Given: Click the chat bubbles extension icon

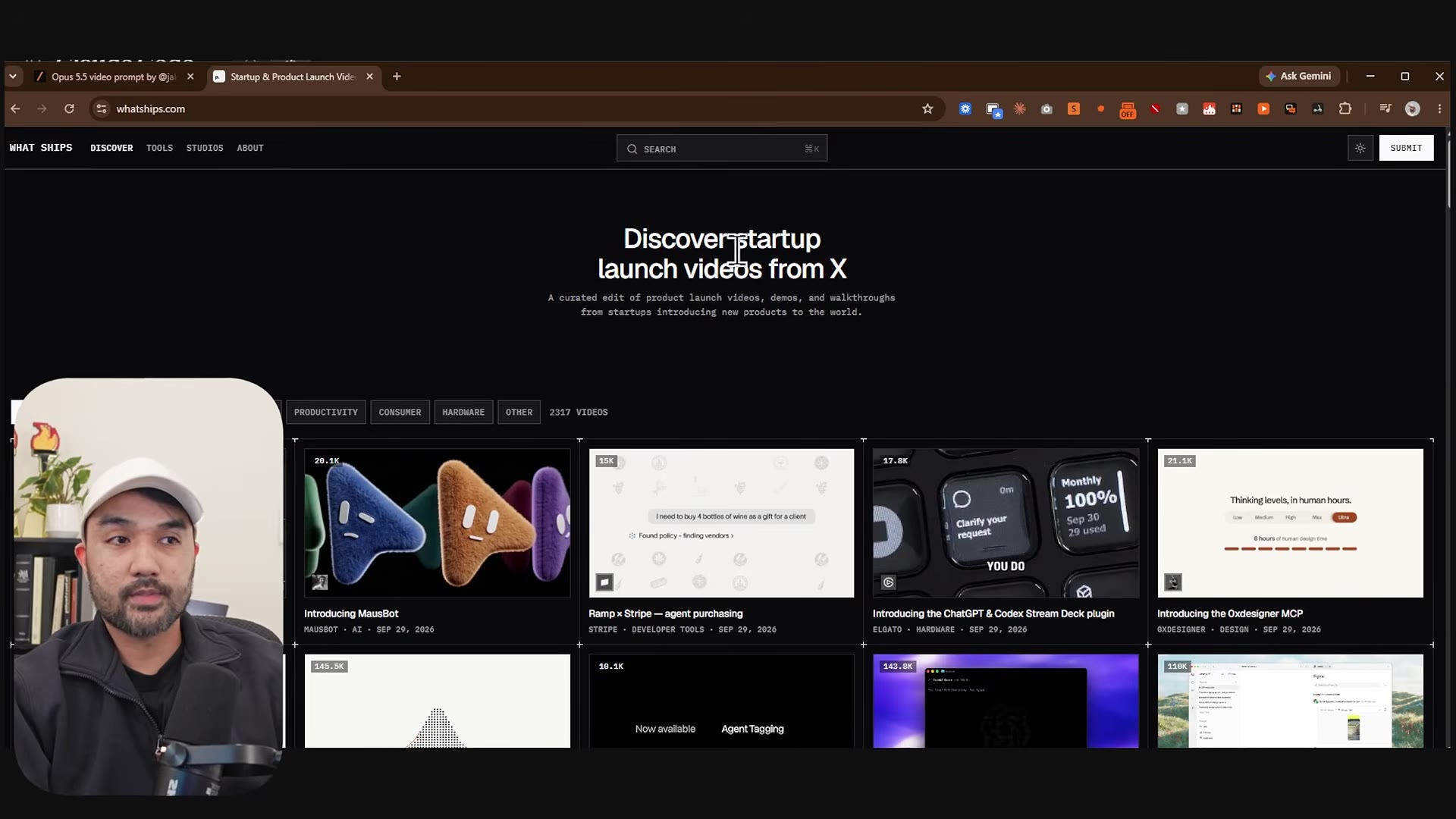Looking at the screenshot, I should tap(1291, 109).
